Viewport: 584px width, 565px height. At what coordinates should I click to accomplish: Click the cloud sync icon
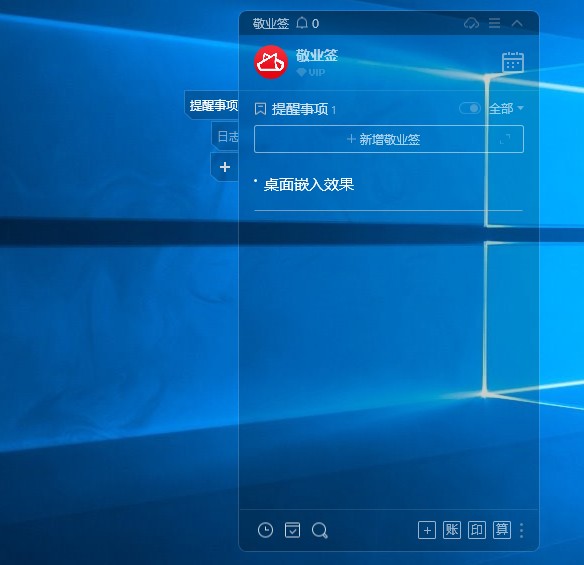472,23
